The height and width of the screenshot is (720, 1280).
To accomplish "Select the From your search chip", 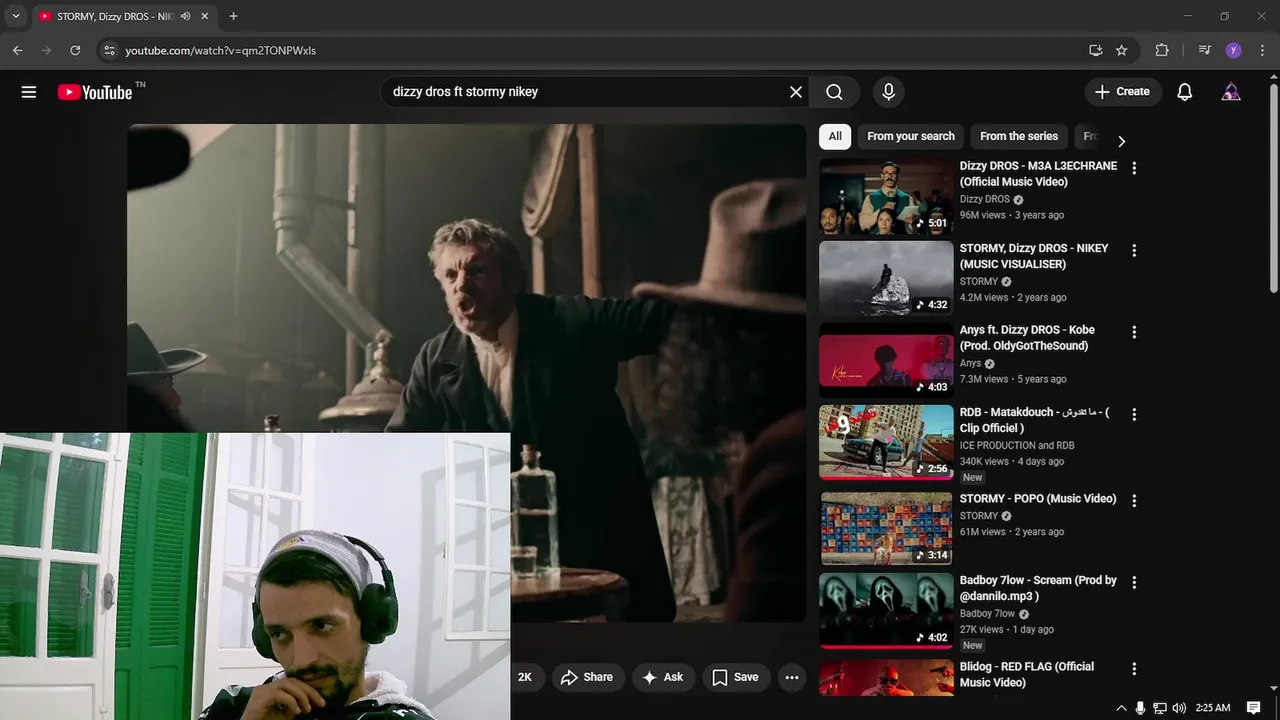I will coord(911,136).
